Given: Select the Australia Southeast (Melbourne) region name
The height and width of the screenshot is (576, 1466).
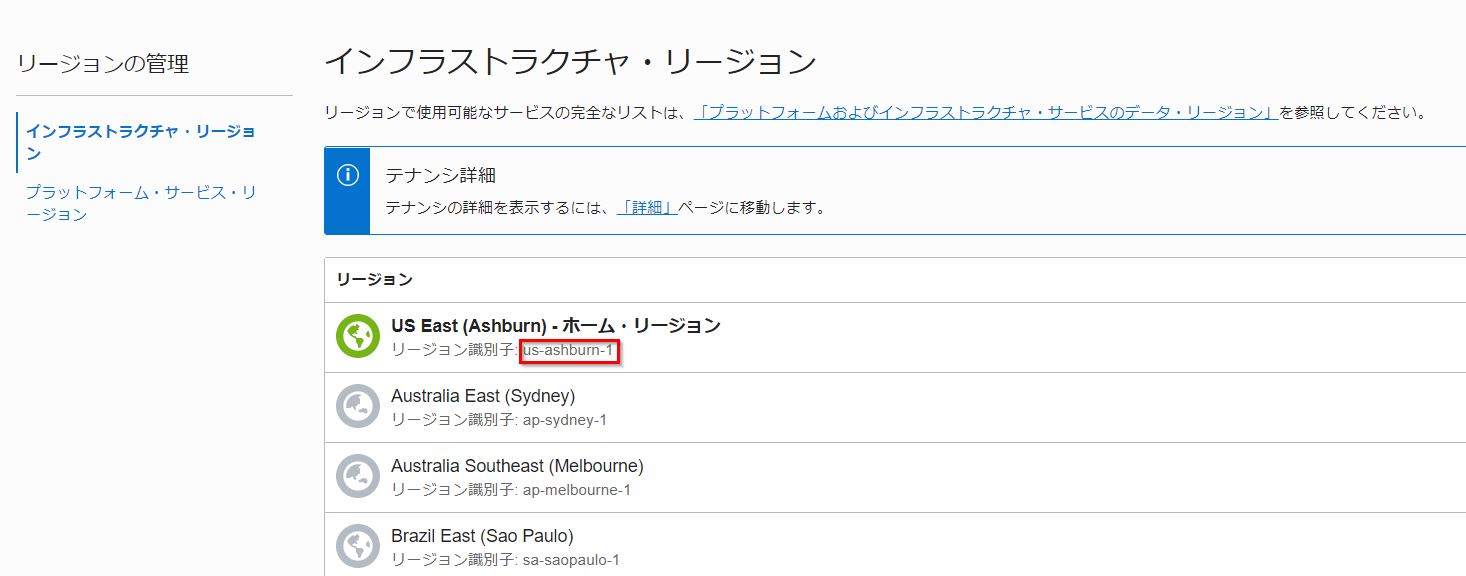Looking at the screenshot, I should [517, 466].
